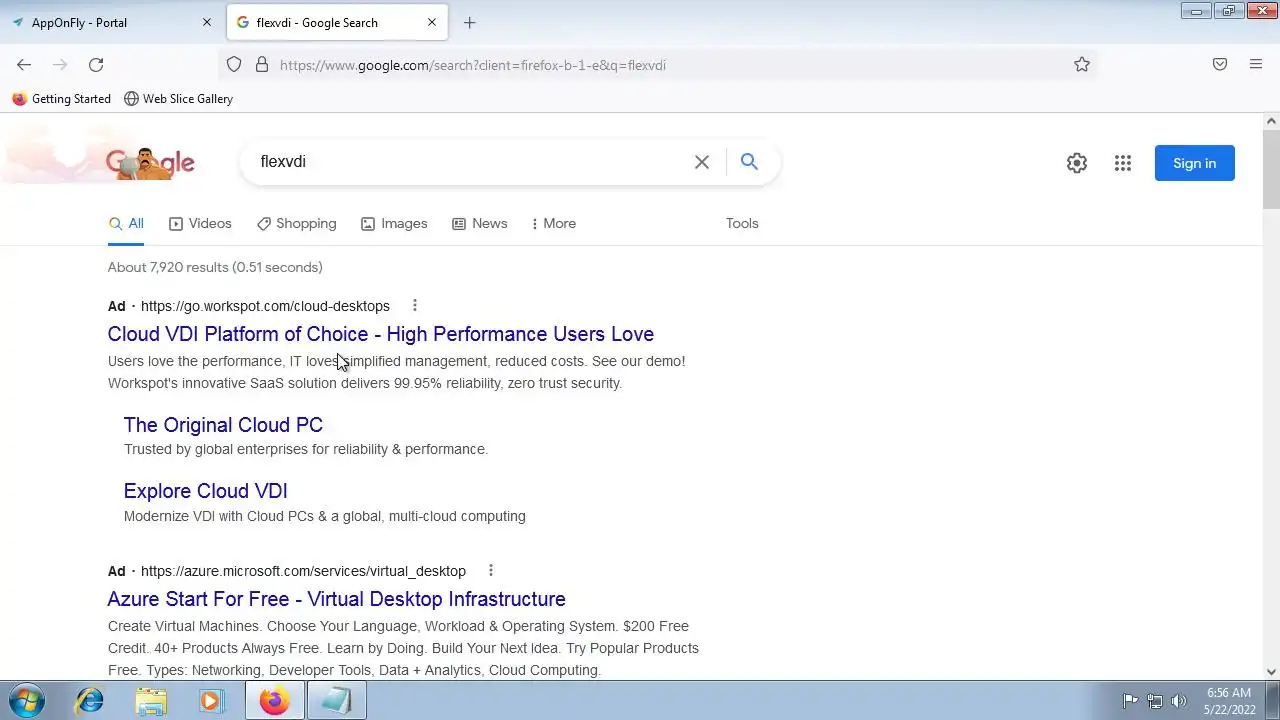Open the notepad-like taskbar application
This screenshot has width=1280, height=720.
point(336,701)
